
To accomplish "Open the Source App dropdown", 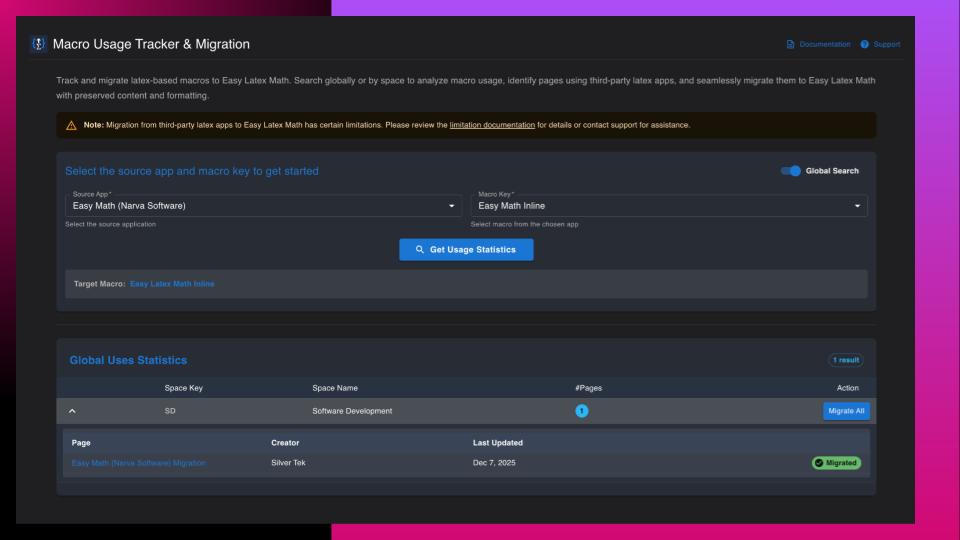I will coord(263,206).
